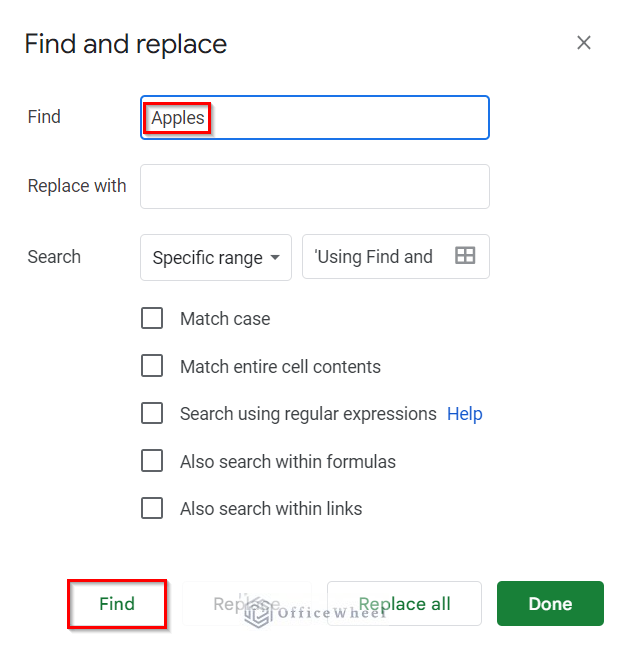Tick the Match entire cell contents checkbox

152,366
